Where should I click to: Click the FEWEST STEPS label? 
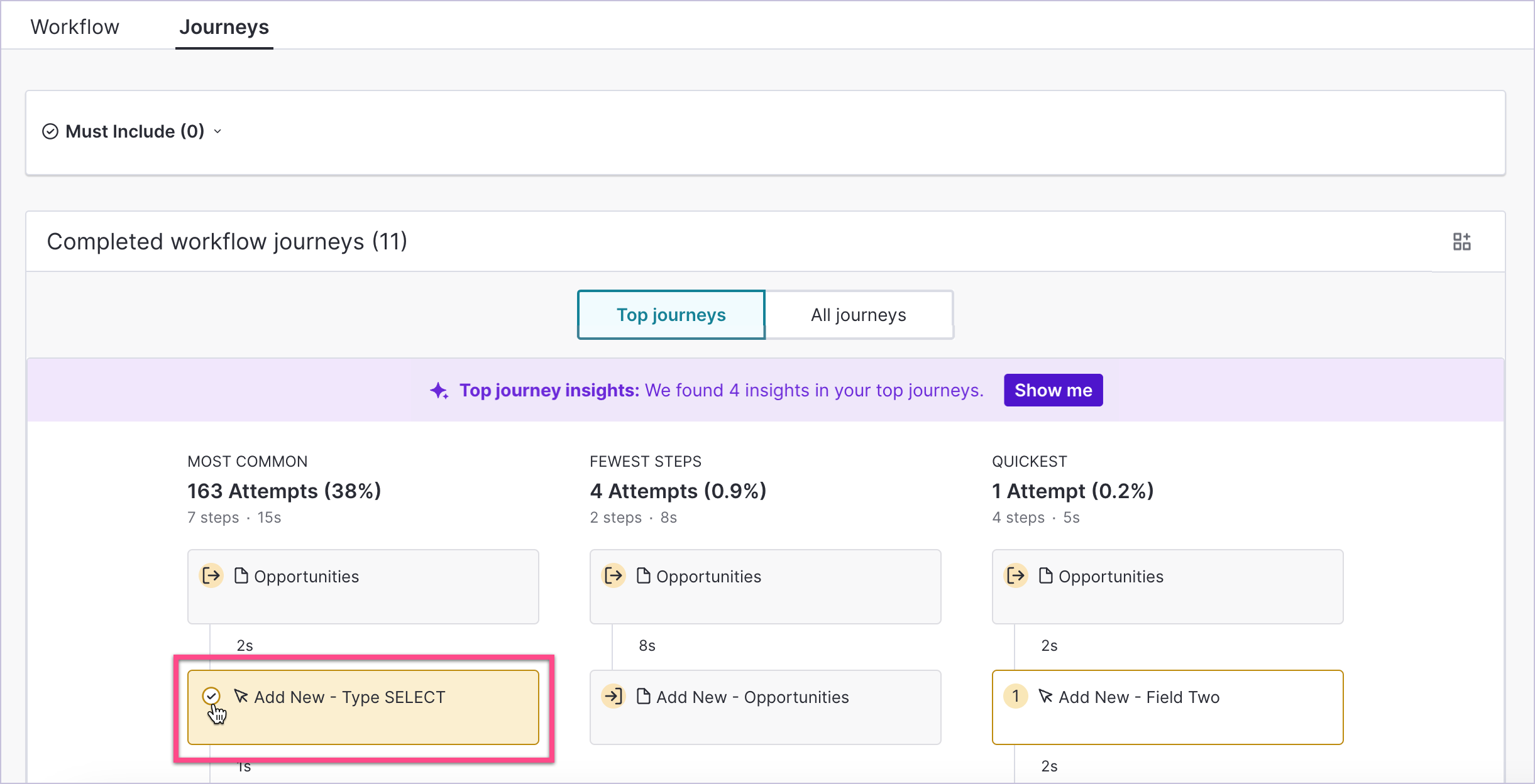(x=646, y=462)
